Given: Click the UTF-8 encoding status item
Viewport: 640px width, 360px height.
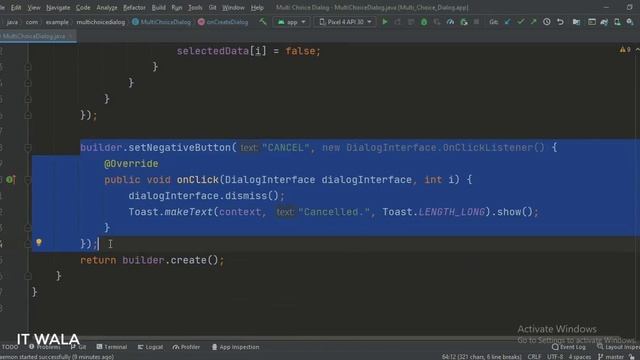Looking at the screenshot, I should pyautogui.click(x=555, y=357).
